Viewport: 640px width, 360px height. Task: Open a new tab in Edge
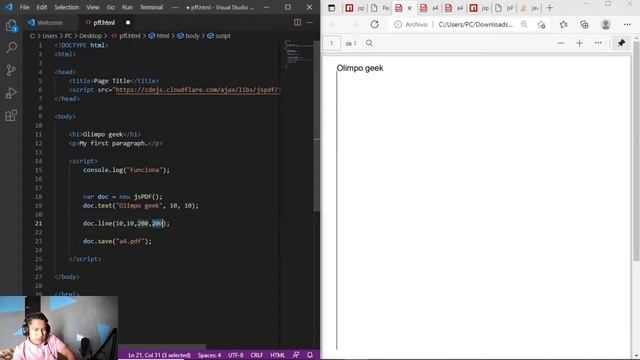[x=549, y=8]
